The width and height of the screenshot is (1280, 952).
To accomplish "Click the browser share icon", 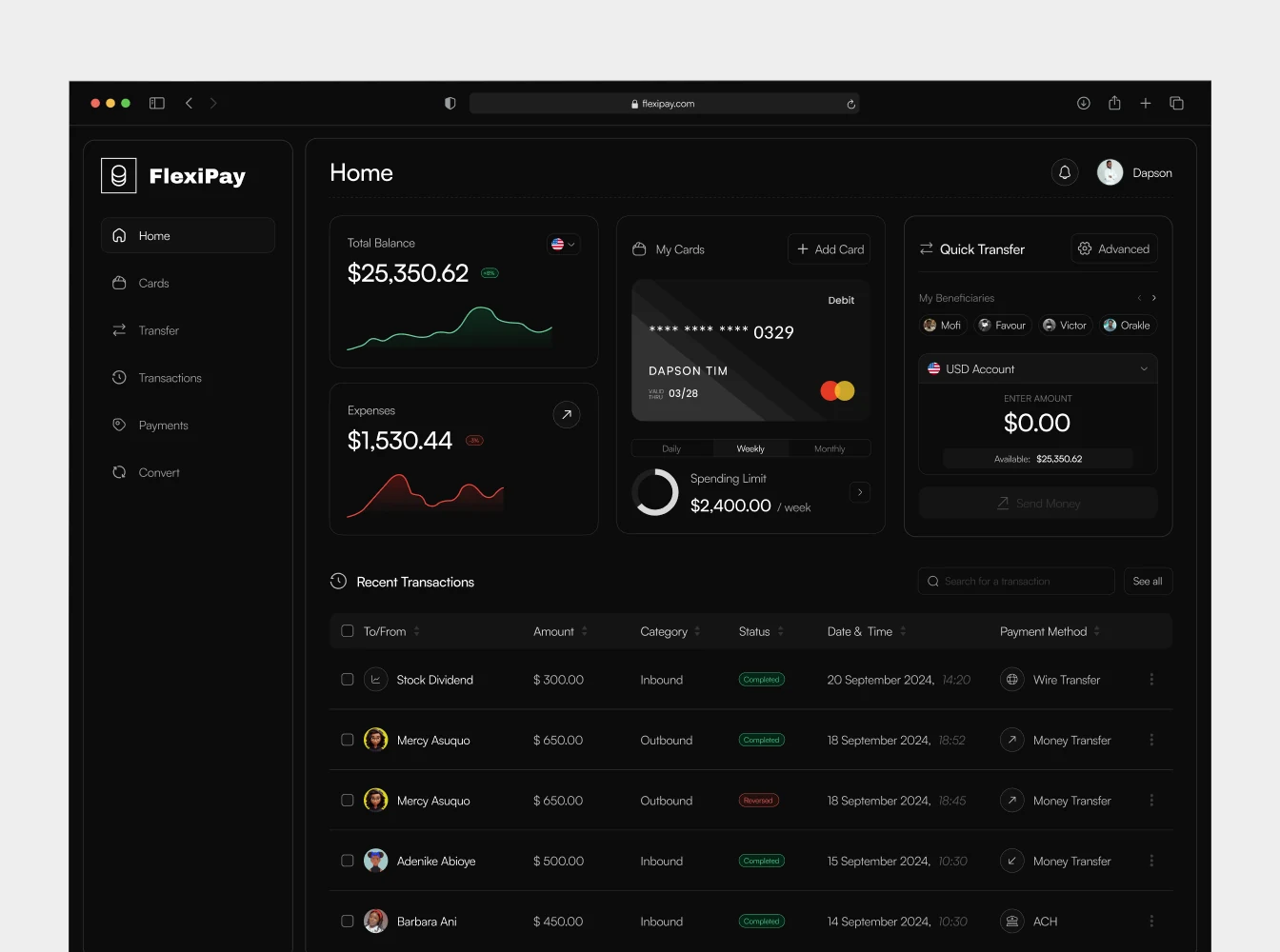I will tap(1114, 103).
